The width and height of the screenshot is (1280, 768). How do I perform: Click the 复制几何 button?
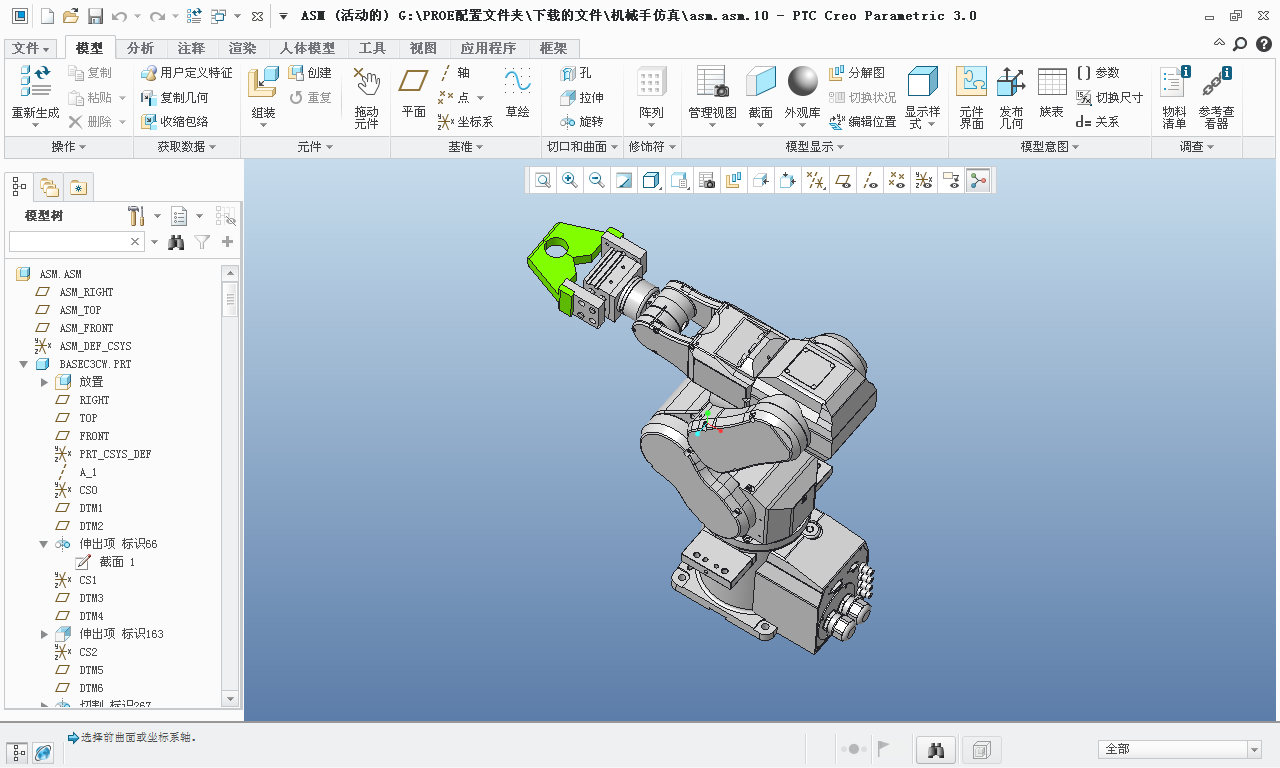[176, 97]
